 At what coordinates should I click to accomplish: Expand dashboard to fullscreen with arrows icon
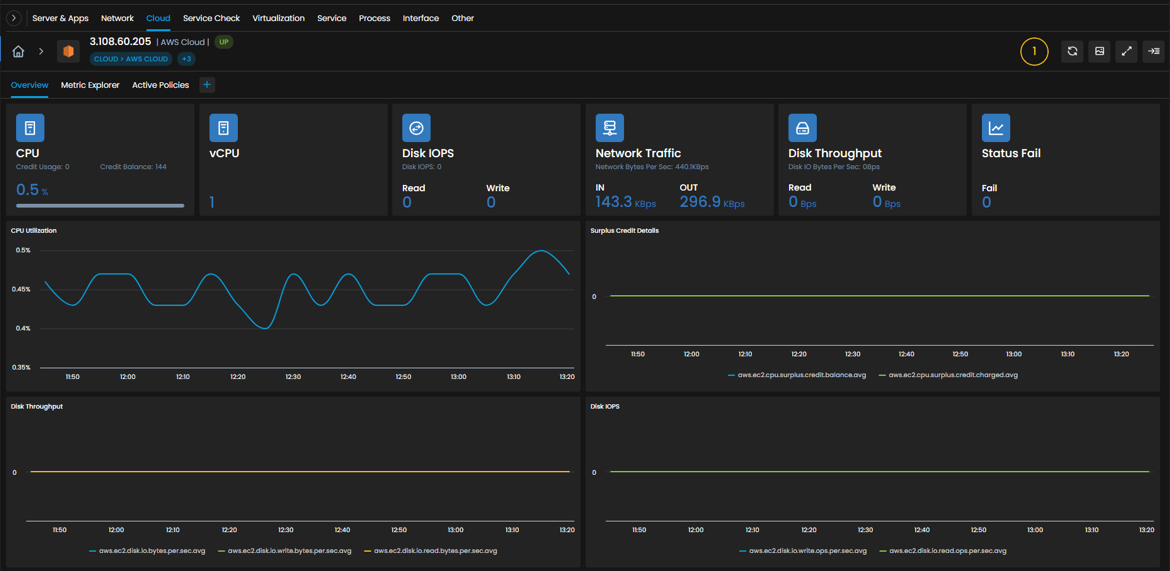1127,52
